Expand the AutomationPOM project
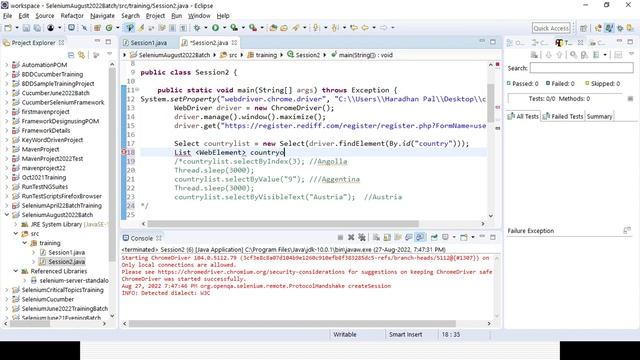Viewport: 640px width, 360px height. click(x=7, y=64)
